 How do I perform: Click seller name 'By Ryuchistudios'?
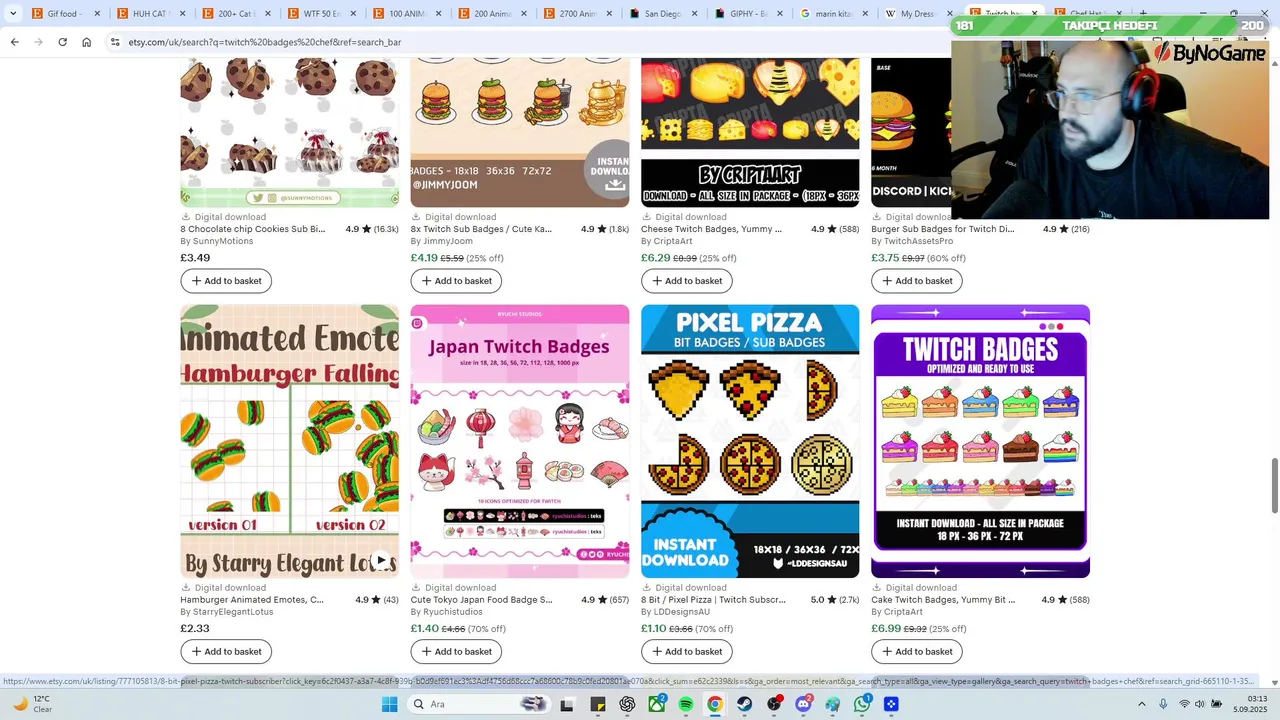pyautogui.click(x=447, y=612)
